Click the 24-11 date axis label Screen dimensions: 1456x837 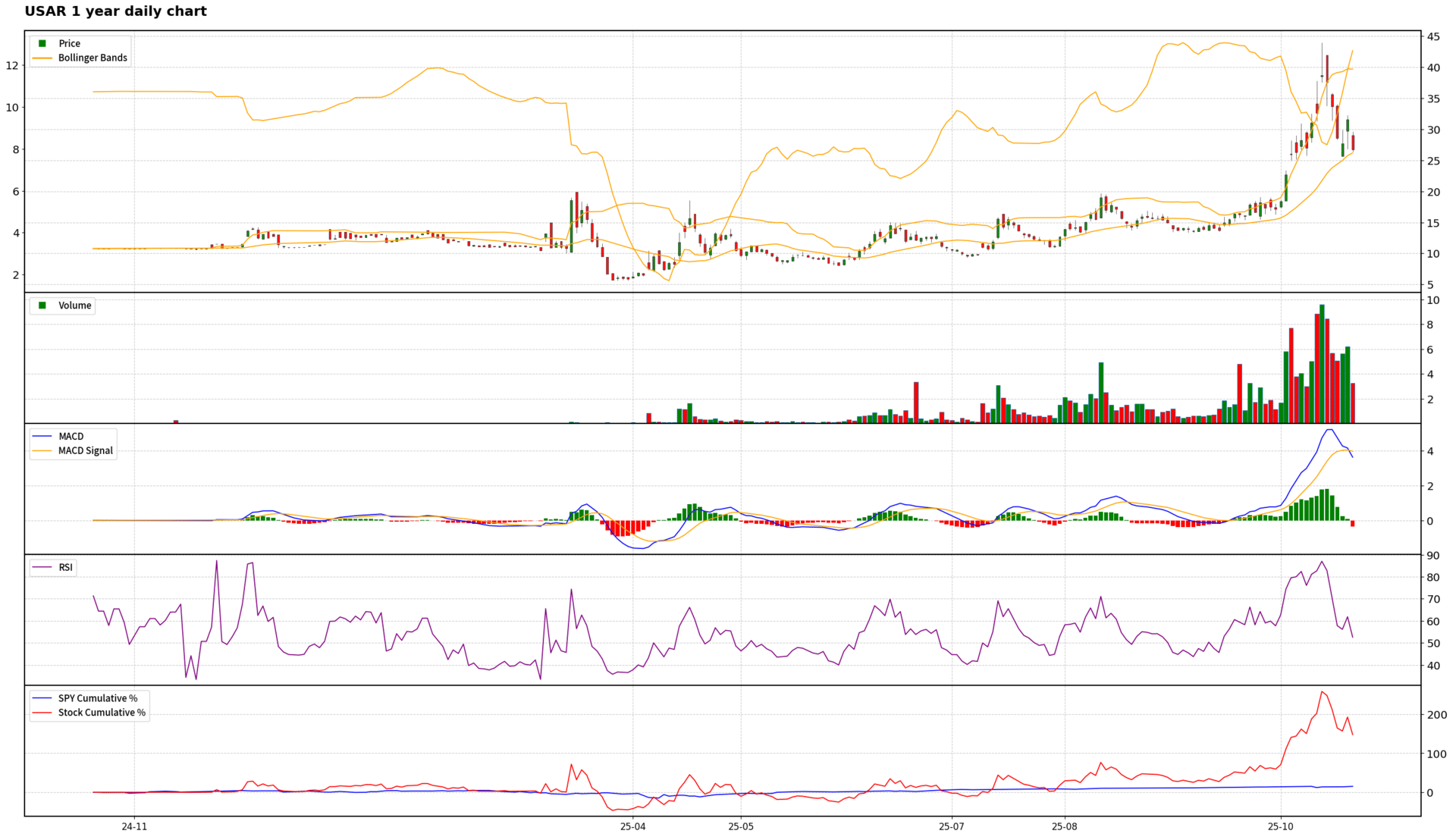[x=134, y=826]
